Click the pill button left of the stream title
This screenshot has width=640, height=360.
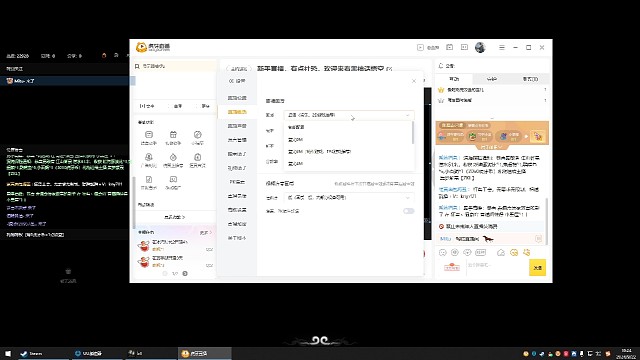point(239,69)
